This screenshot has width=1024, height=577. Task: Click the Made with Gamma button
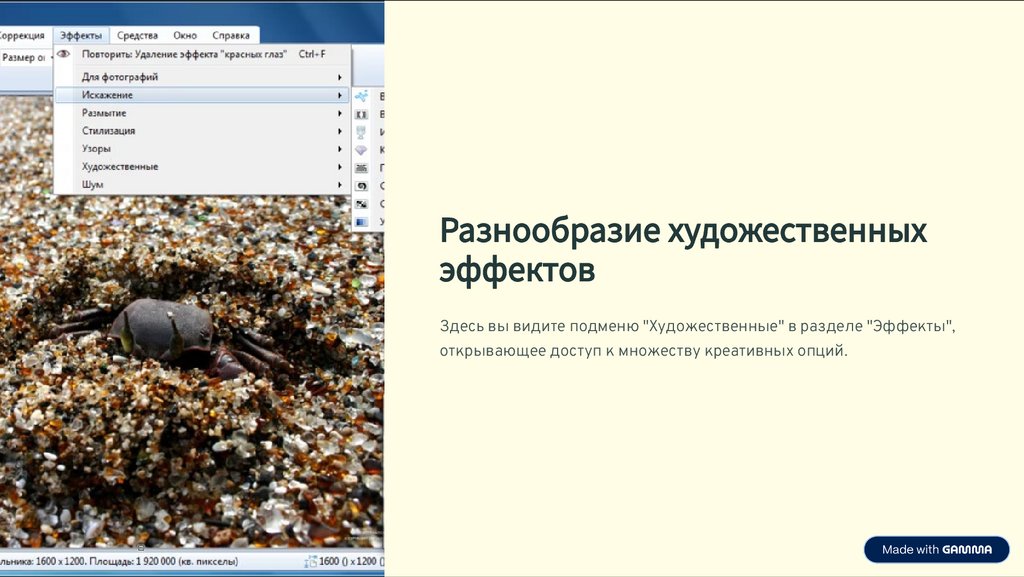[x=936, y=549]
